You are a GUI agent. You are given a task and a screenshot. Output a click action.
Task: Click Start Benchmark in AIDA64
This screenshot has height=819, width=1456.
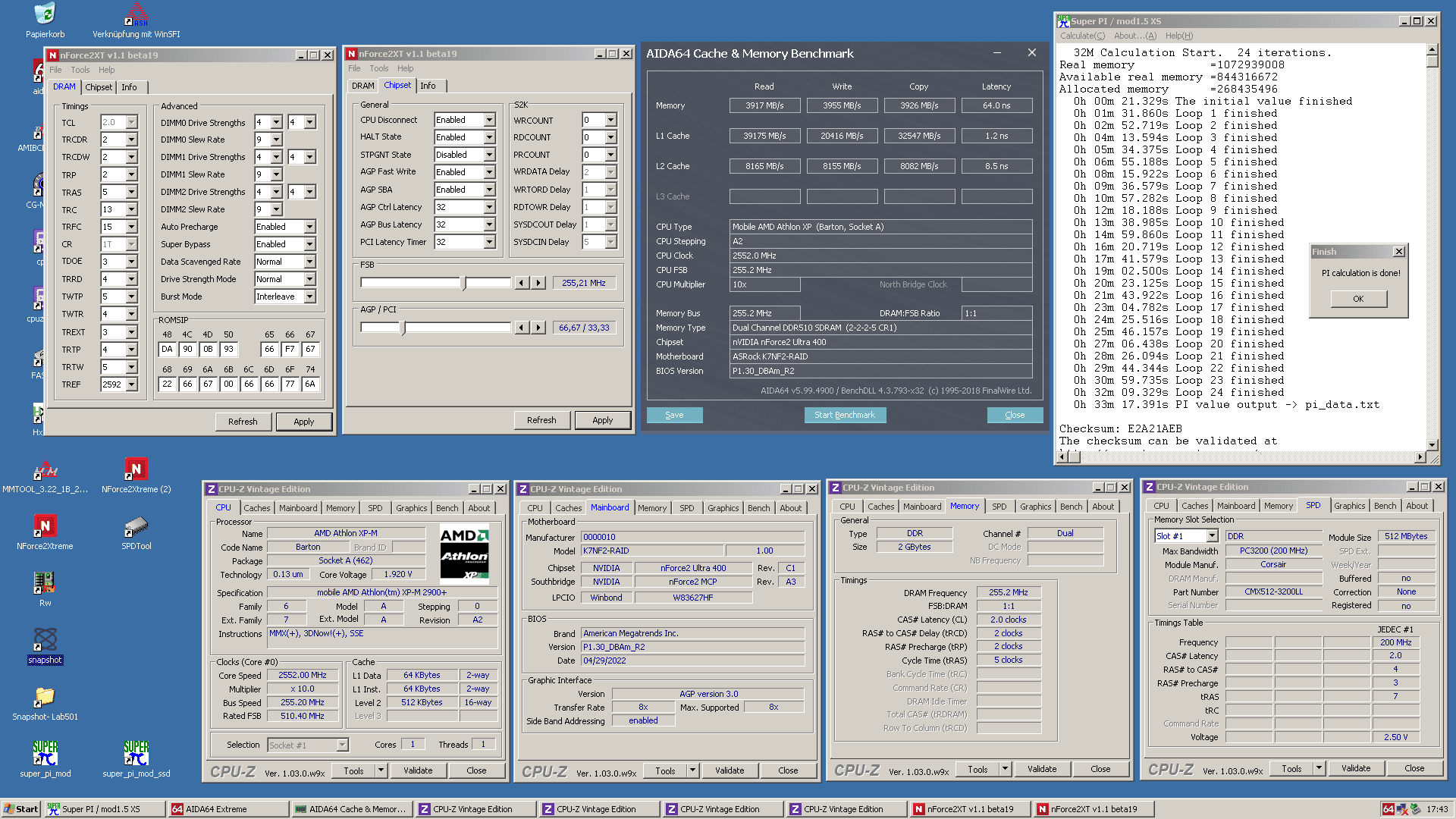pyautogui.click(x=845, y=415)
